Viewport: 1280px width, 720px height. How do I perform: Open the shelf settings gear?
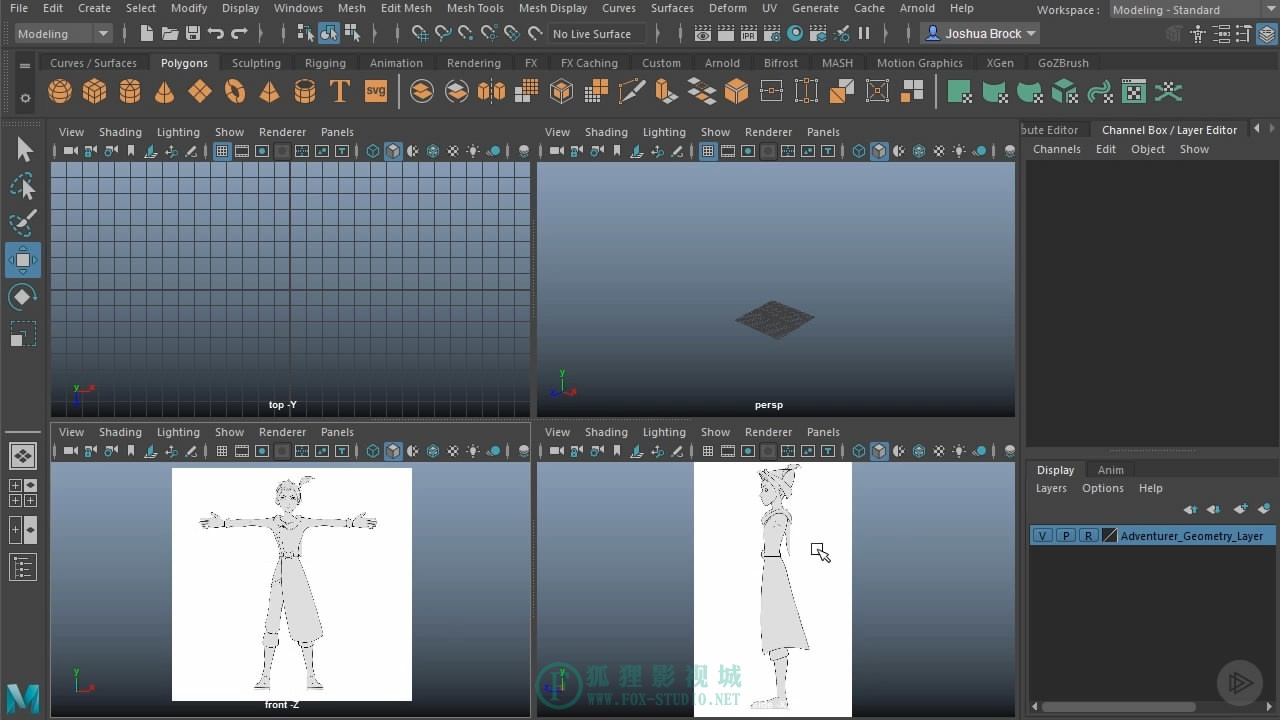[x=25, y=98]
